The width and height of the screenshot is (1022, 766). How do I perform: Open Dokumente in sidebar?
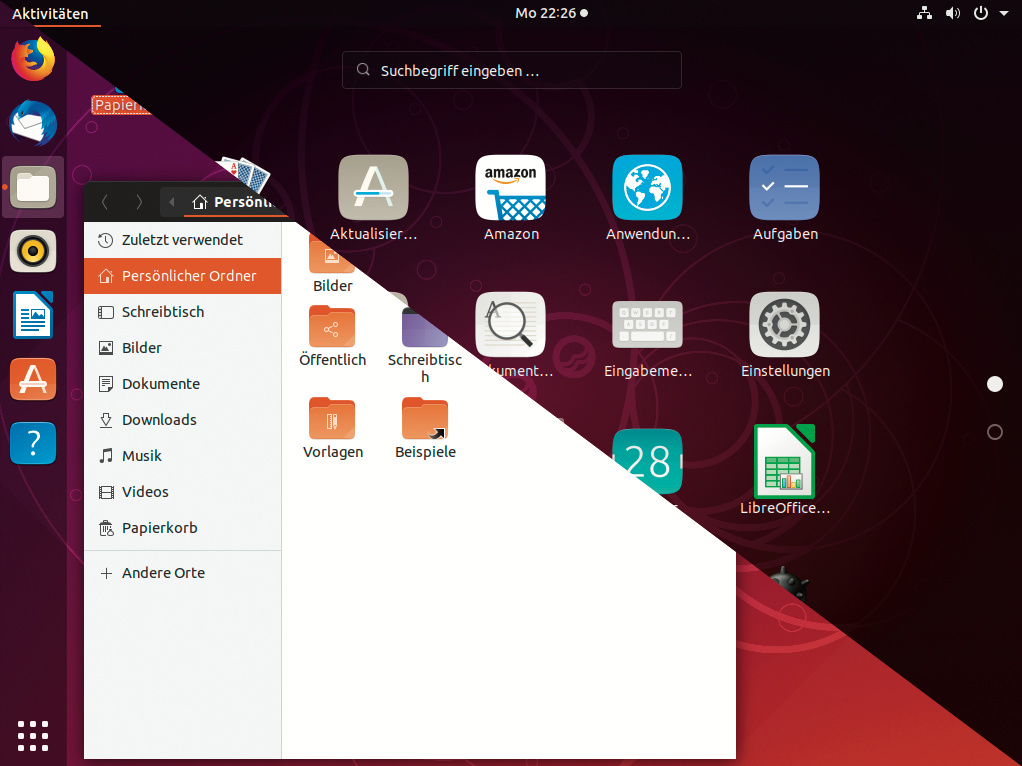[182, 383]
